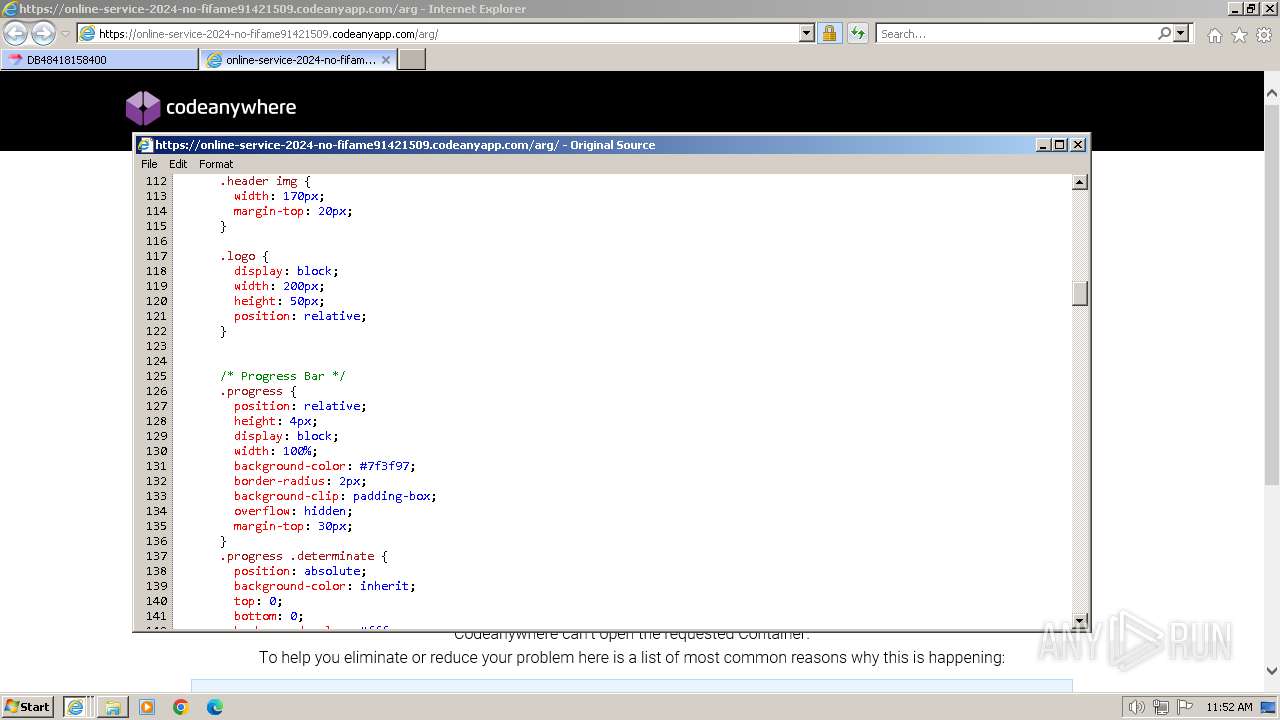
Task: Click the browser Back arrow button
Action: (16, 33)
